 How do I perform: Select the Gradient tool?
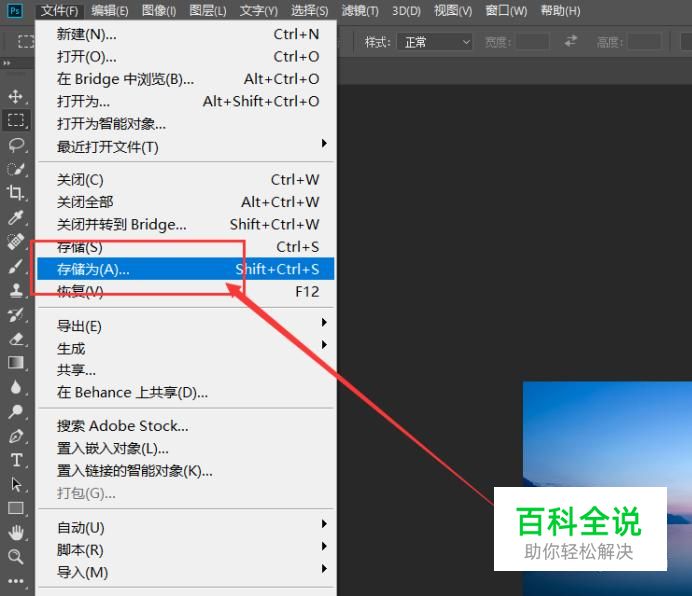pos(16,362)
